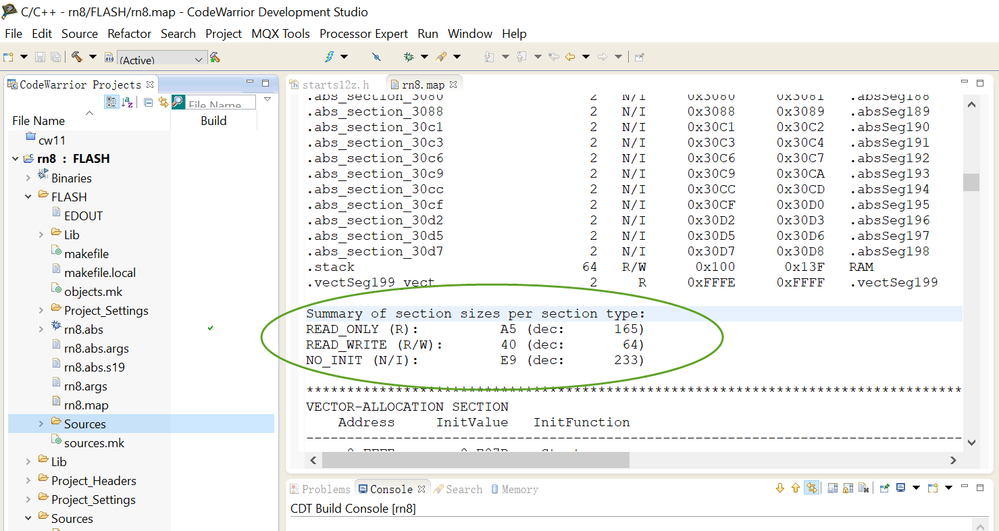Image resolution: width=999 pixels, height=531 pixels.
Task: Close the rn8.map editor tab
Action: pos(453,84)
